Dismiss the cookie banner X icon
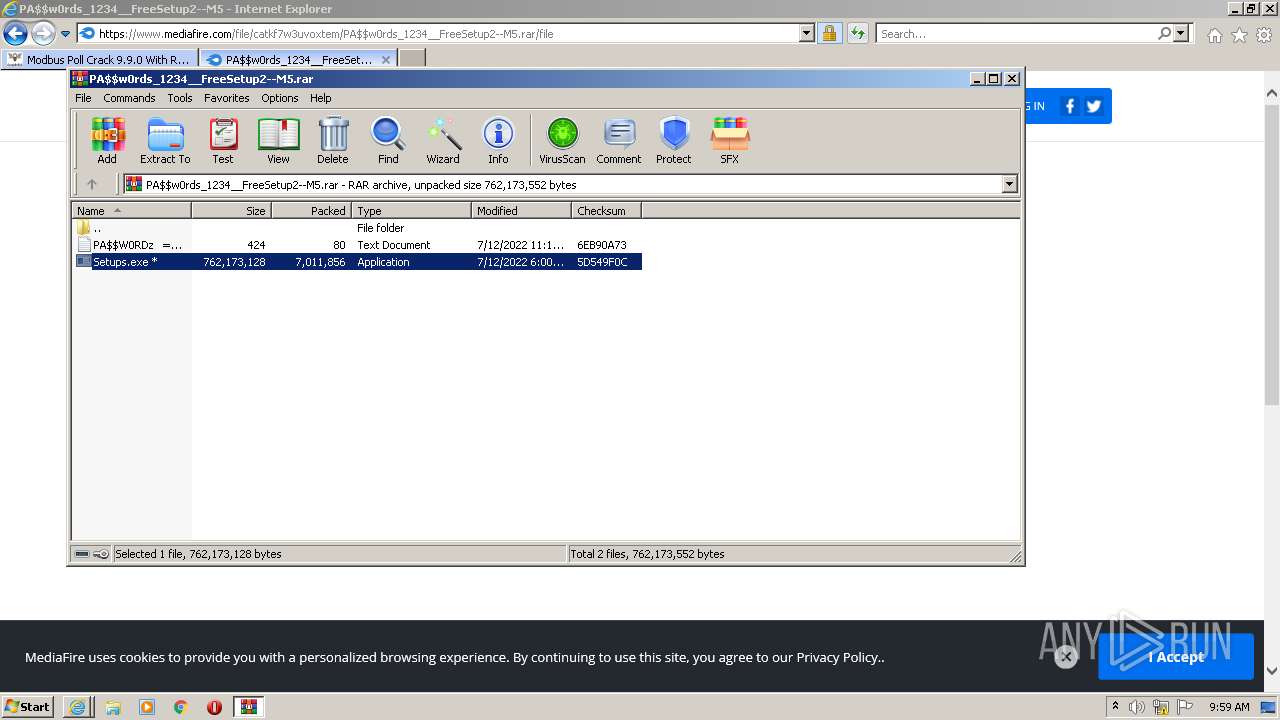The height and width of the screenshot is (720, 1280). [1066, 657]
